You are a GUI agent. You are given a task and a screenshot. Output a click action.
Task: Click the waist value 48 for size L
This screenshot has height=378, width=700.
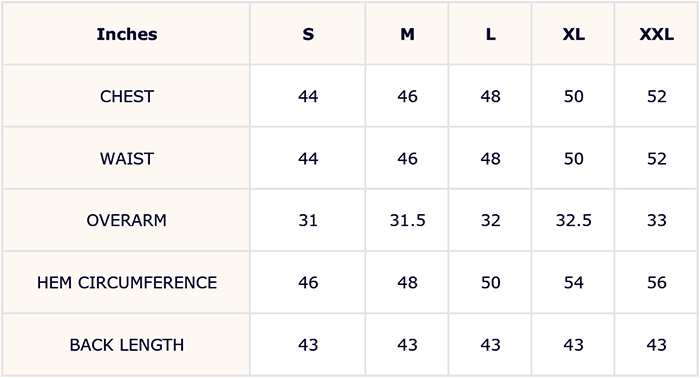coord(490,158)
